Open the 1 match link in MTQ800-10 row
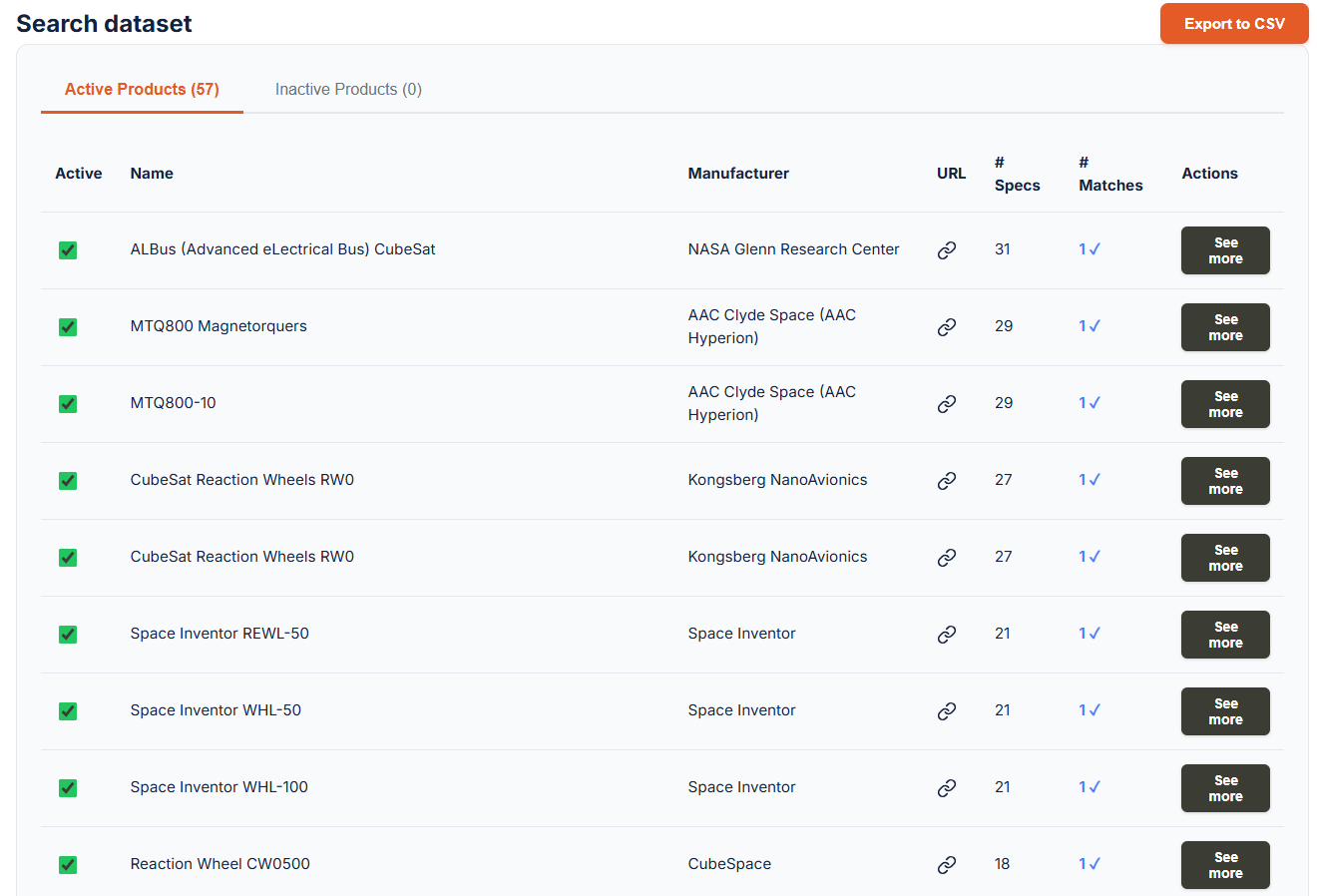 click(x=1090, y=403)
